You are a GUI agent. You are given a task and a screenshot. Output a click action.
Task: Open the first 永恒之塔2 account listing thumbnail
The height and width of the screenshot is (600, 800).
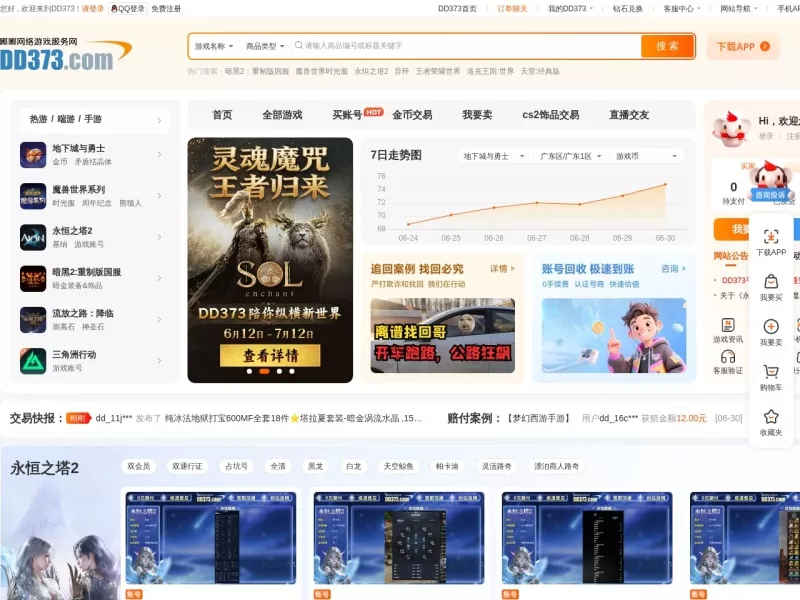coord(211,538)
